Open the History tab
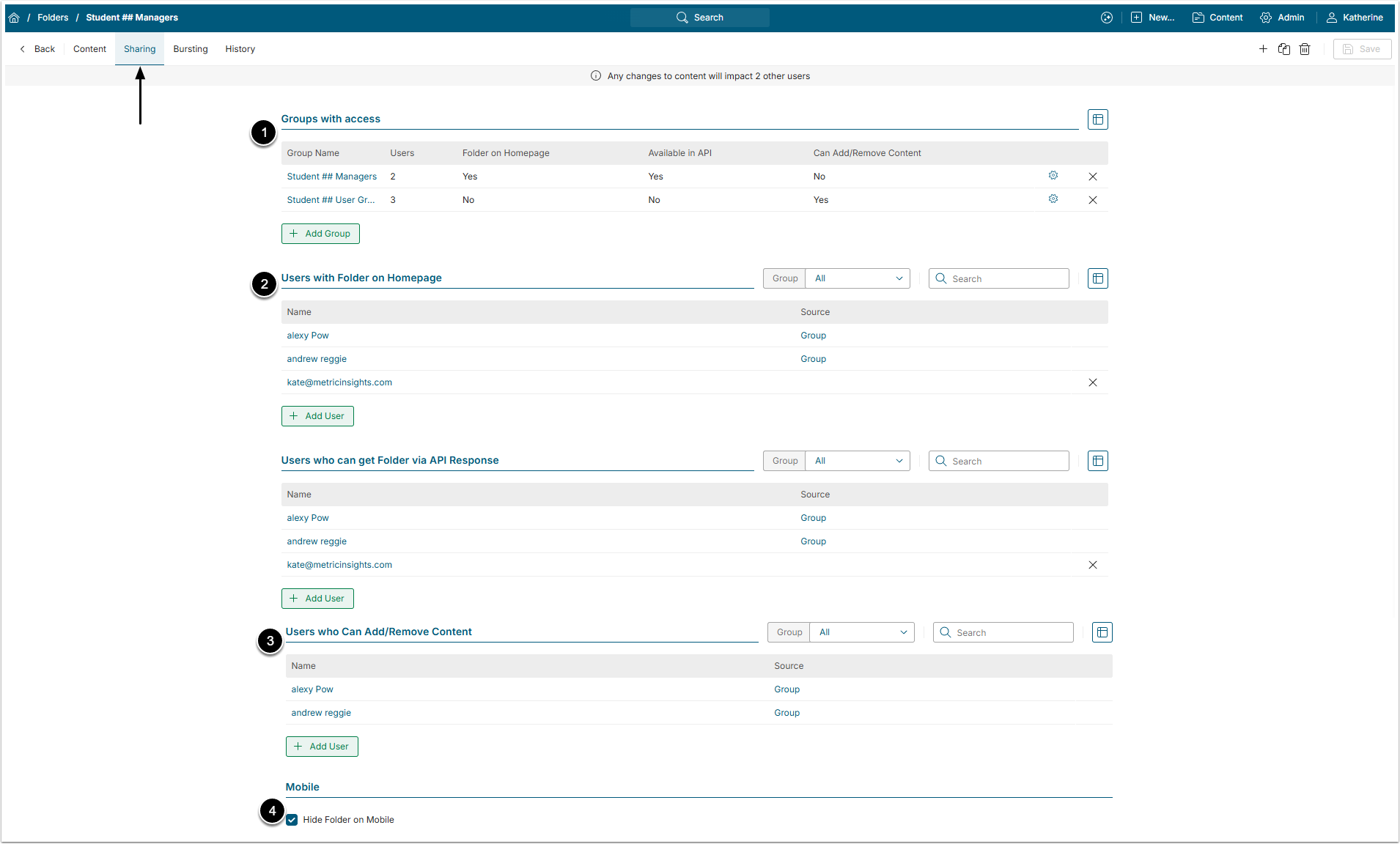This screenshot has height=844, width=1400. [240, 49]
